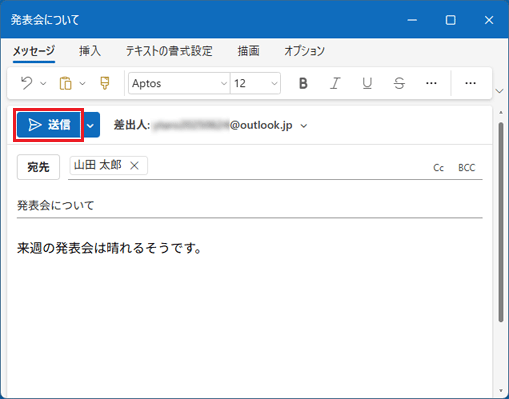
Task: Click the 宛先 recipients button
Action: (38, 167)
